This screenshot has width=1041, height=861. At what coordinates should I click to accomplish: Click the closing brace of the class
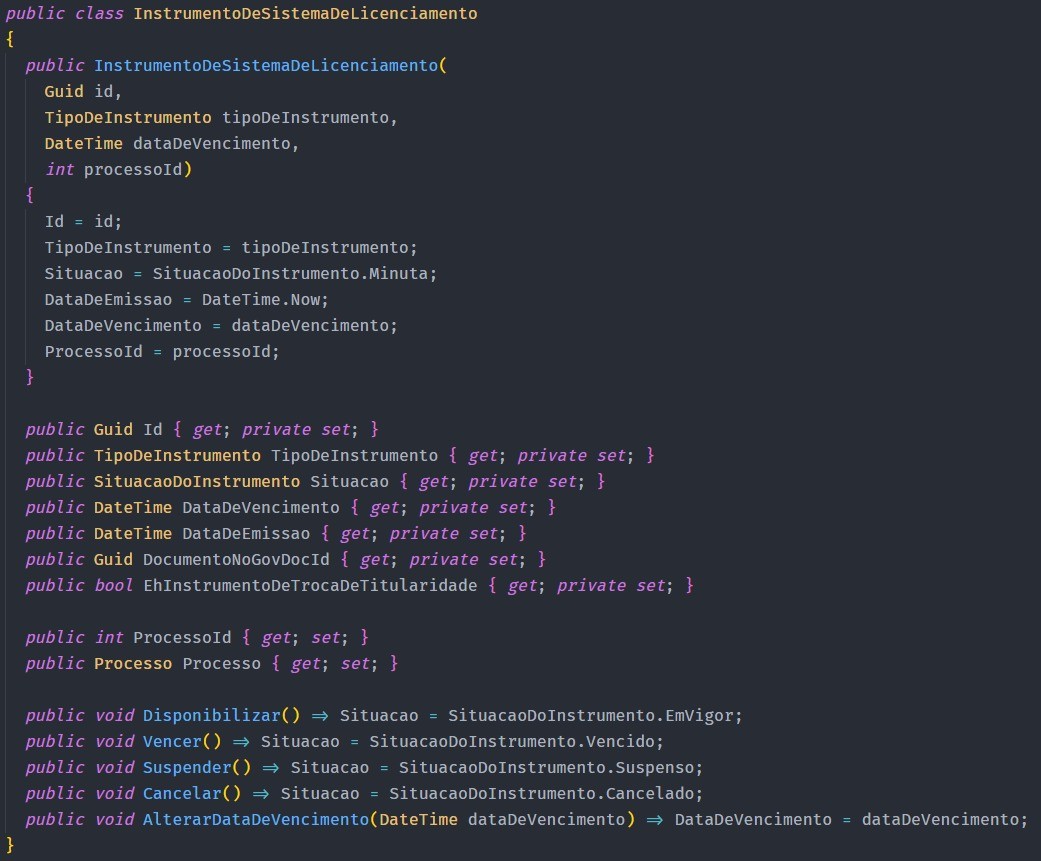coord(9,845)
